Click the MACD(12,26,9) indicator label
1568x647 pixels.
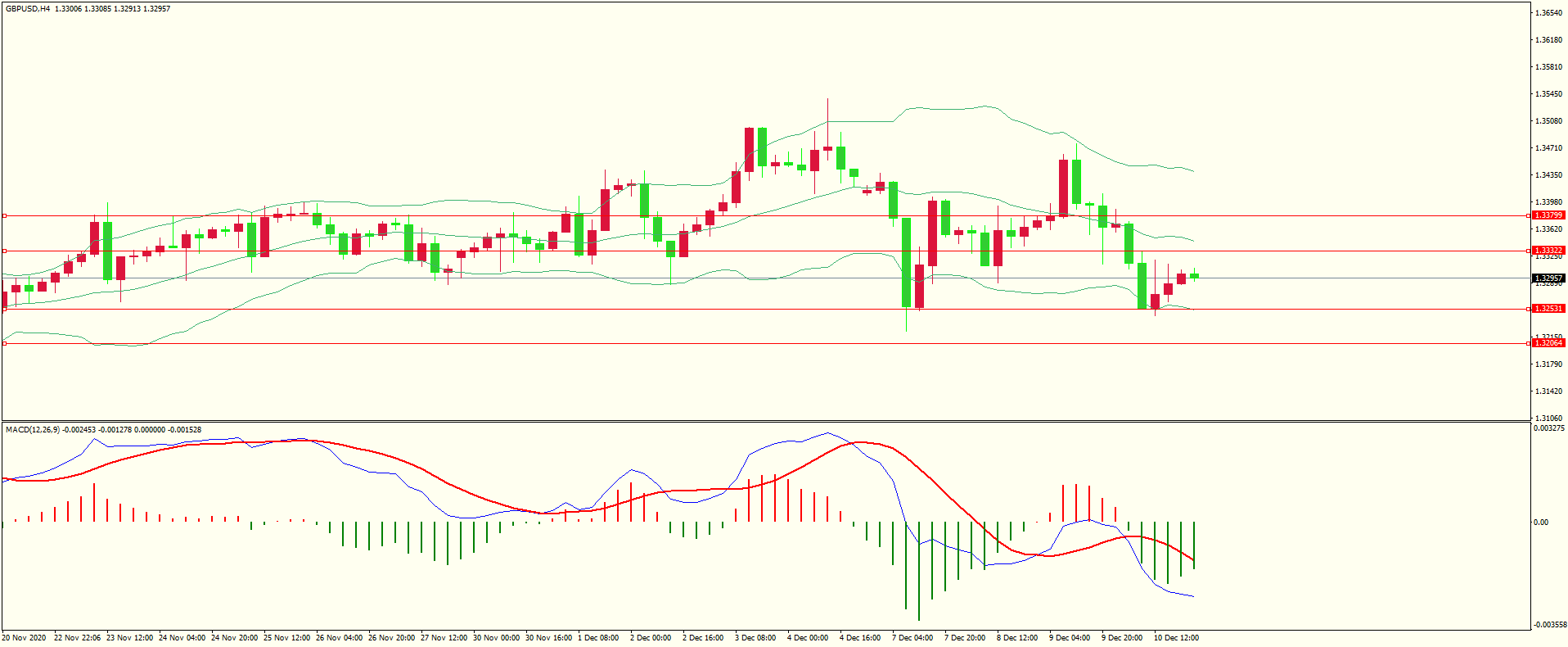(33, 430)
